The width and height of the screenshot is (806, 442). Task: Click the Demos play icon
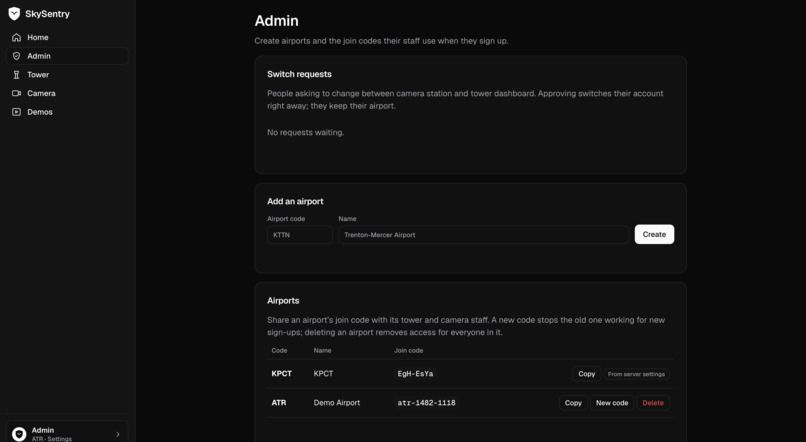point(16,112)
